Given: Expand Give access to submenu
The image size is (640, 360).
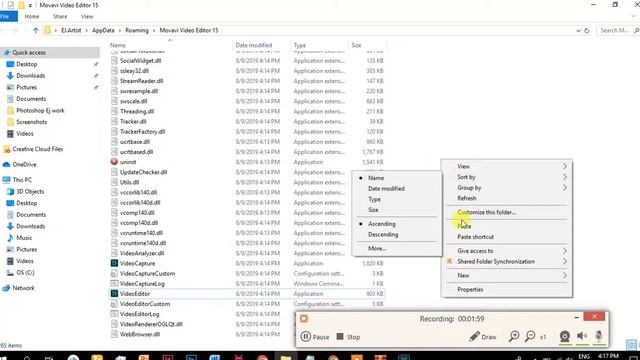Looking at the screenshot, I should coord(507,251).
